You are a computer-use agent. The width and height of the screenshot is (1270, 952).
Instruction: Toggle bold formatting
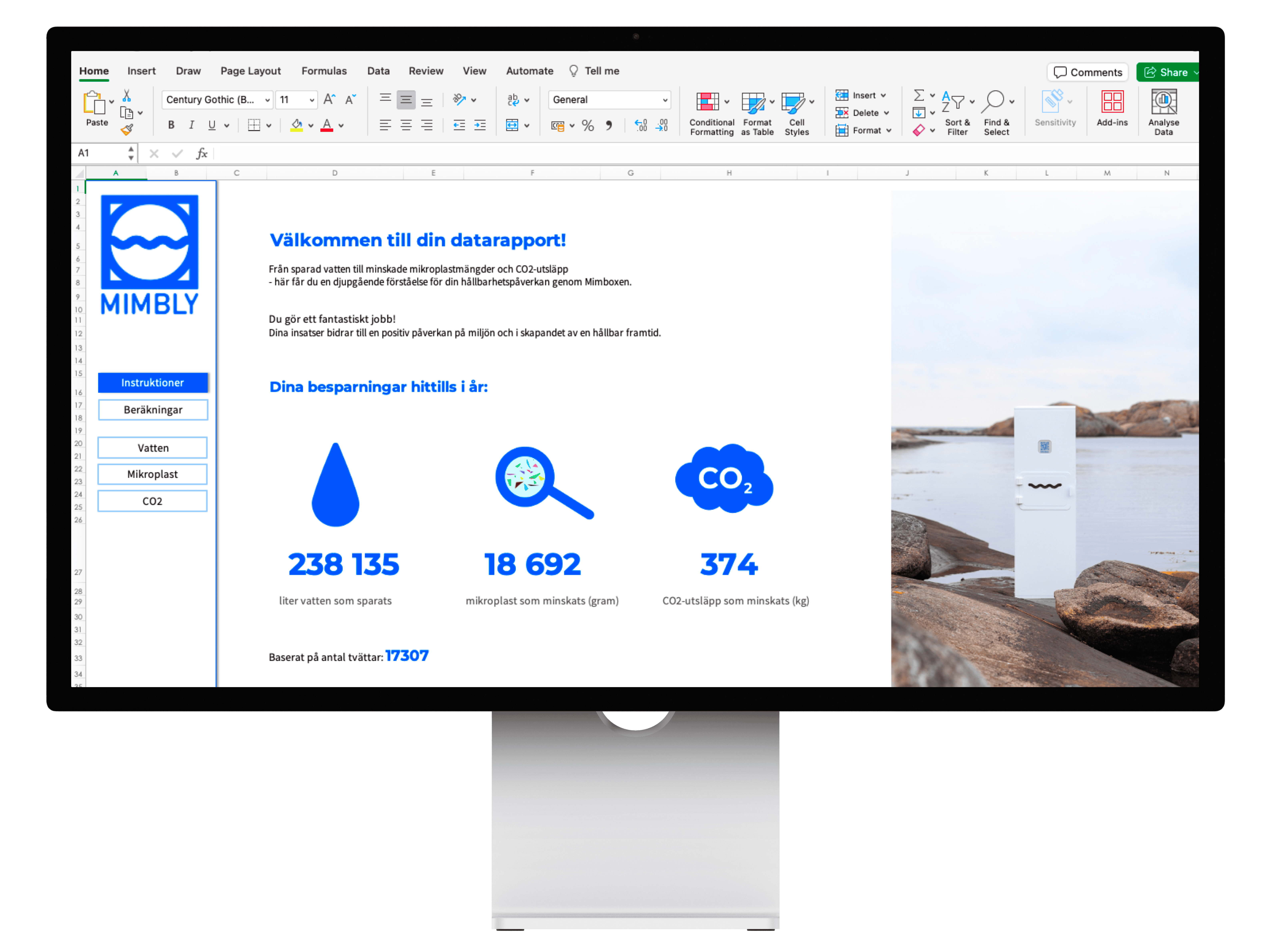pyautogui.click(x=171, y=125)
